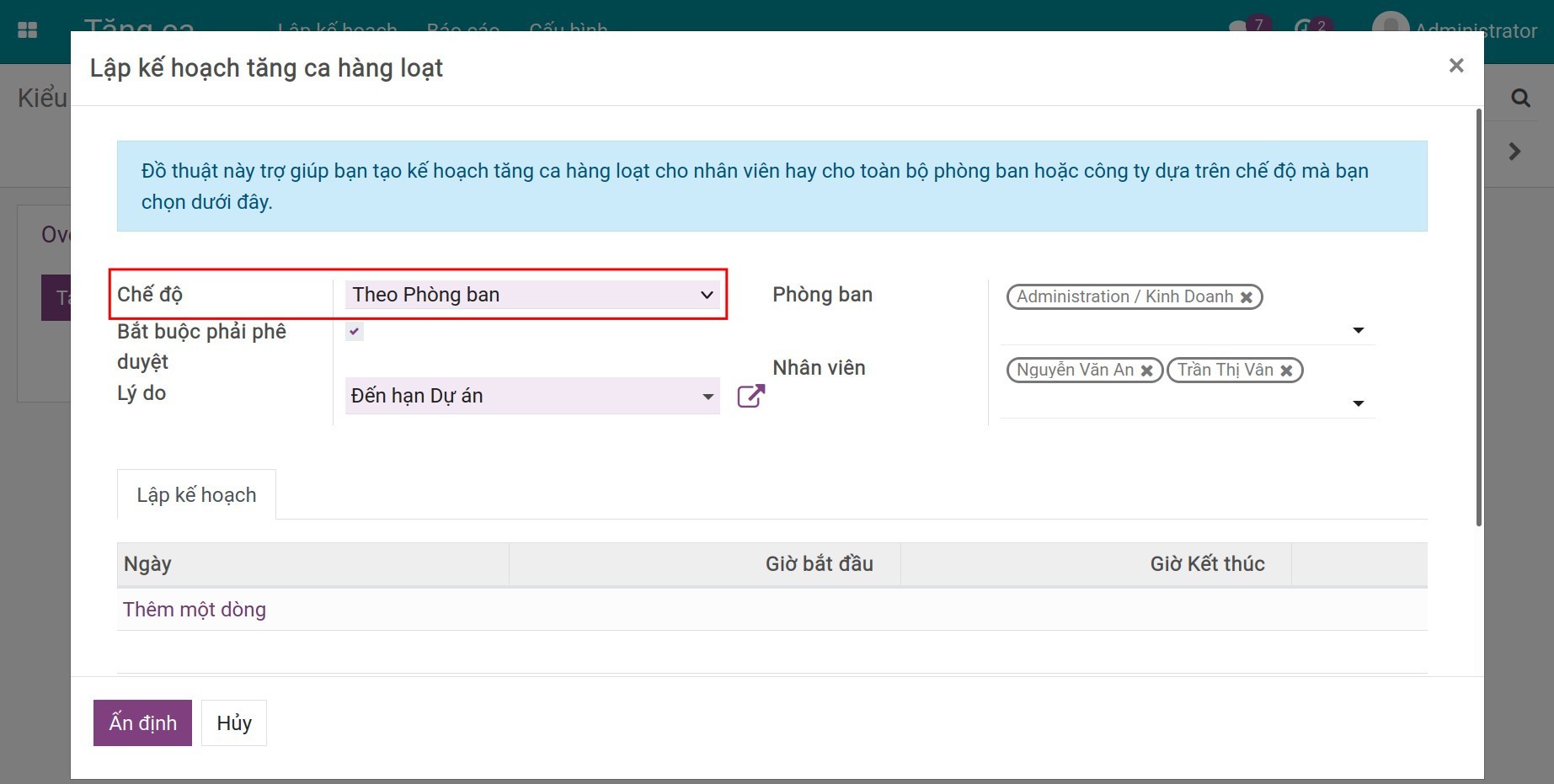1554x784 pixels.
Task: Remove Nguyễn Văn An employee tag
Action: (x=1146, y=371)
